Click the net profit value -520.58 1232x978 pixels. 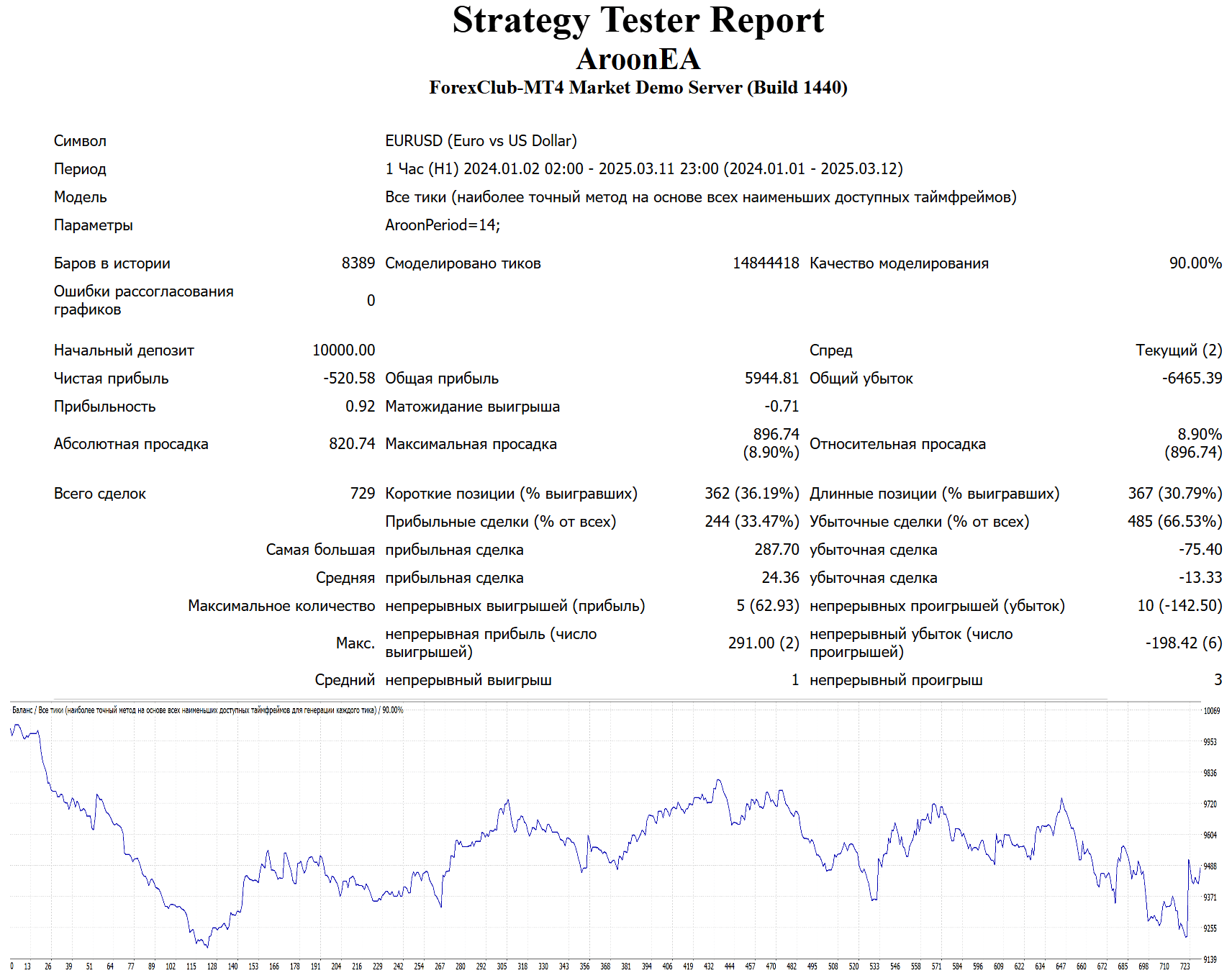tap(349, 379)
